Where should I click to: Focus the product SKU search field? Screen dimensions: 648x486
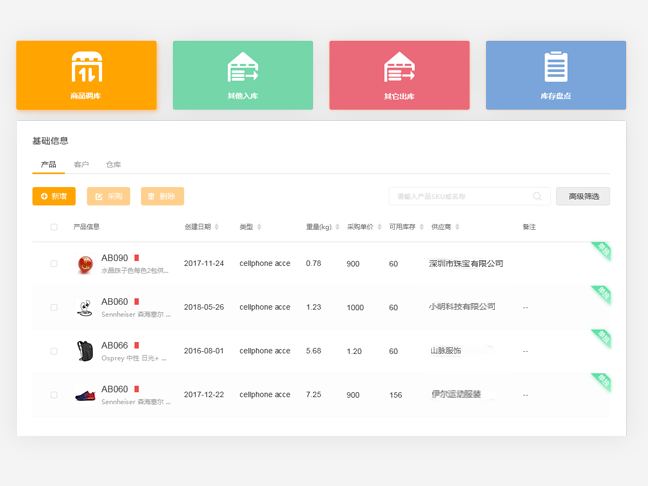[460, 197]
